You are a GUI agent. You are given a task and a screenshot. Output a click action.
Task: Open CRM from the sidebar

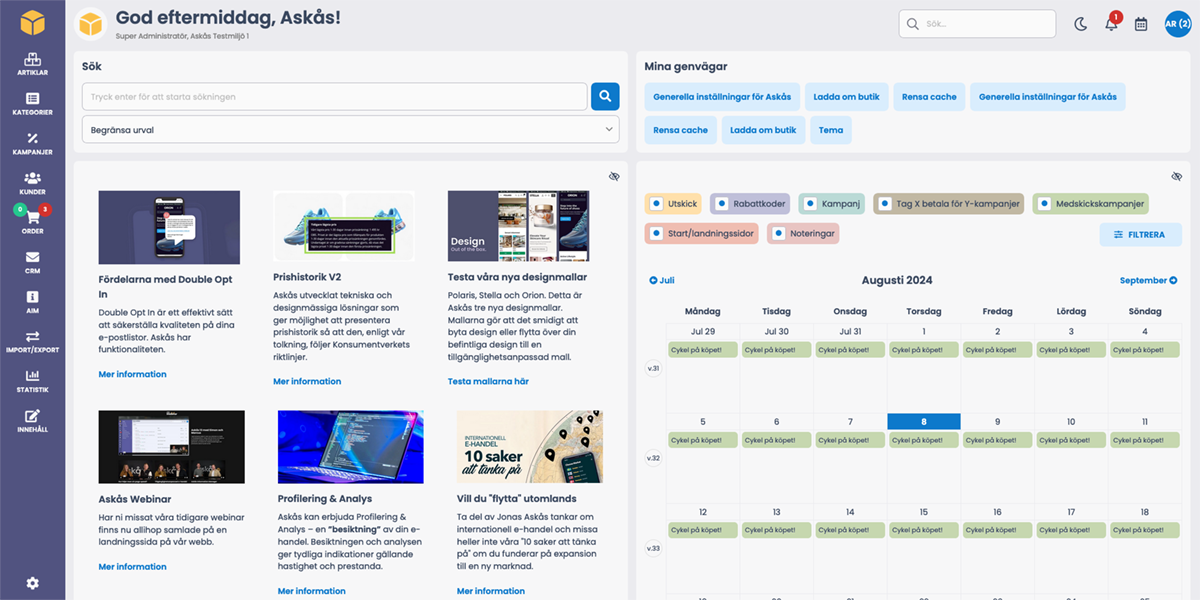(32, 262)
